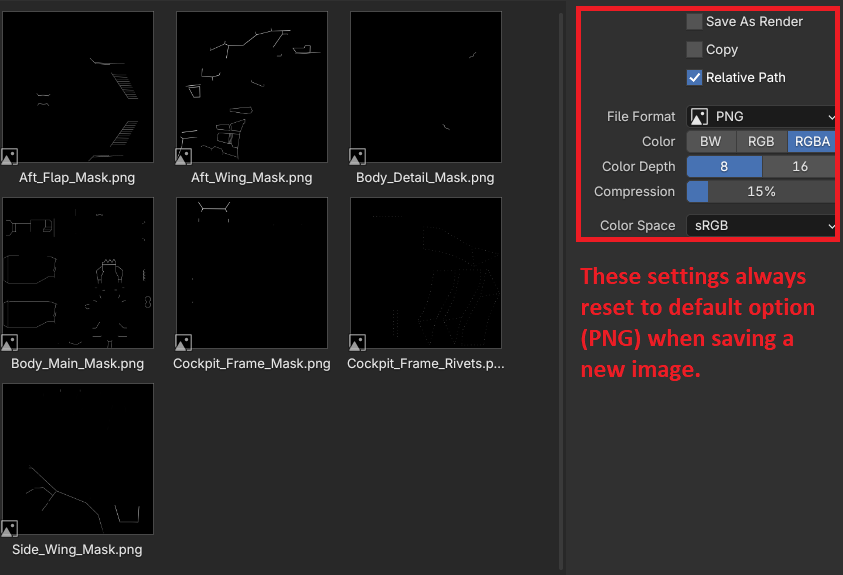This screenshot has width=843, height=575.
Task: Enable the Save As Render checkbox
Action: (x=694, y=22)
